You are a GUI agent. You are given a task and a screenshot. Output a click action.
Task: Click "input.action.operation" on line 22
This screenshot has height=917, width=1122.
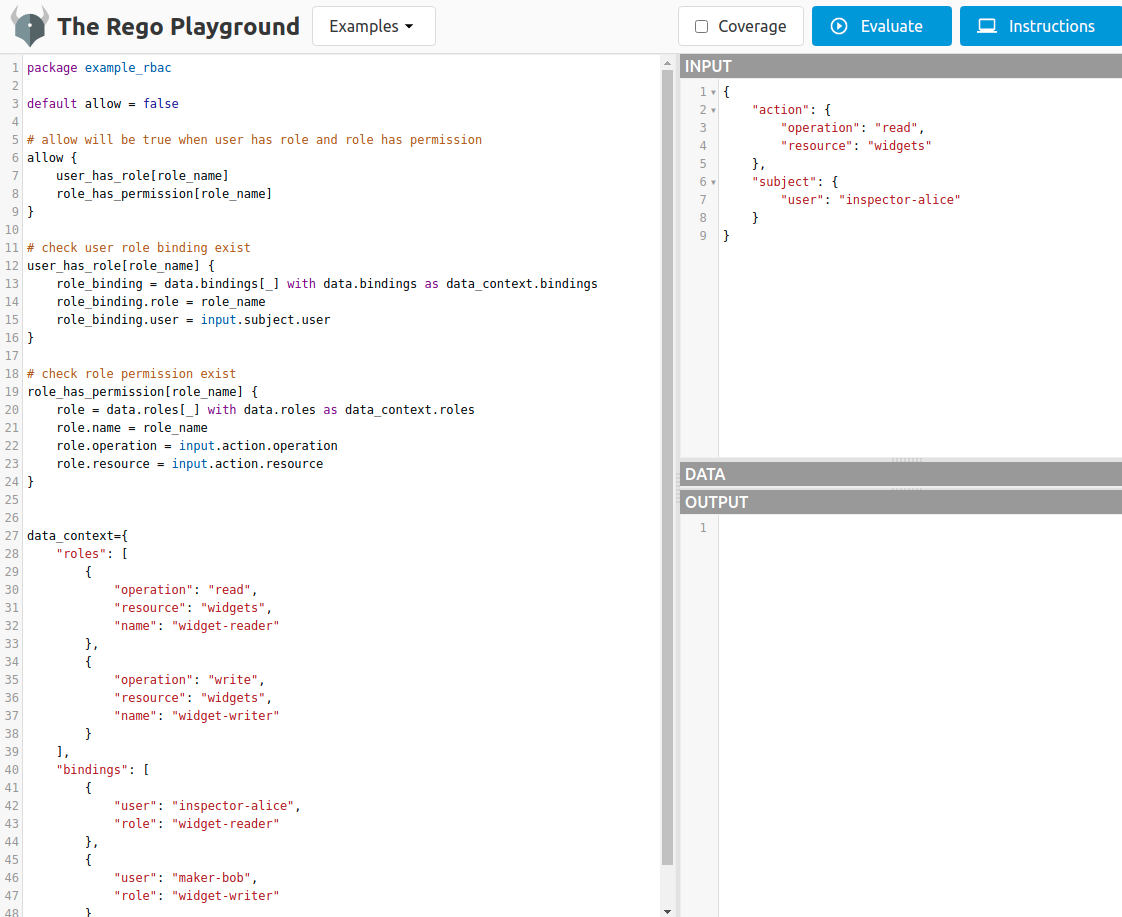click(x=258, y=446)
